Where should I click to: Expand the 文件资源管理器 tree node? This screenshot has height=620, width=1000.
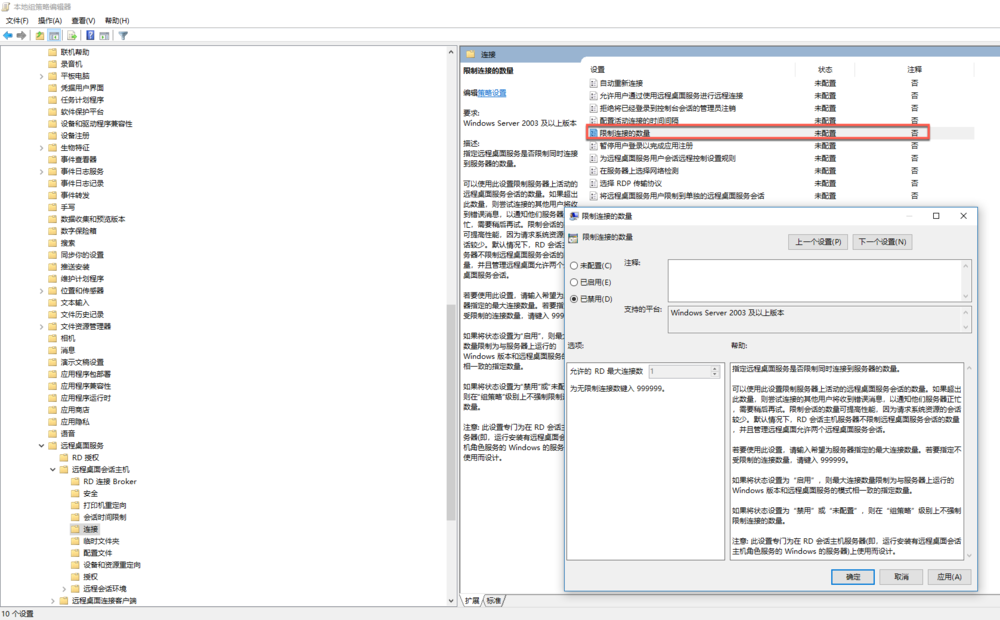[x=41, y=327]
